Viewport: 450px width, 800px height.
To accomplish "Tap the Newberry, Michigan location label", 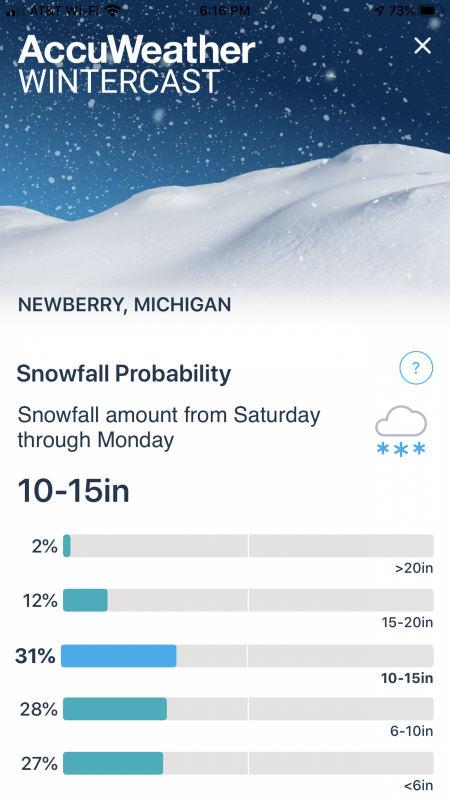I will point(124,305).
